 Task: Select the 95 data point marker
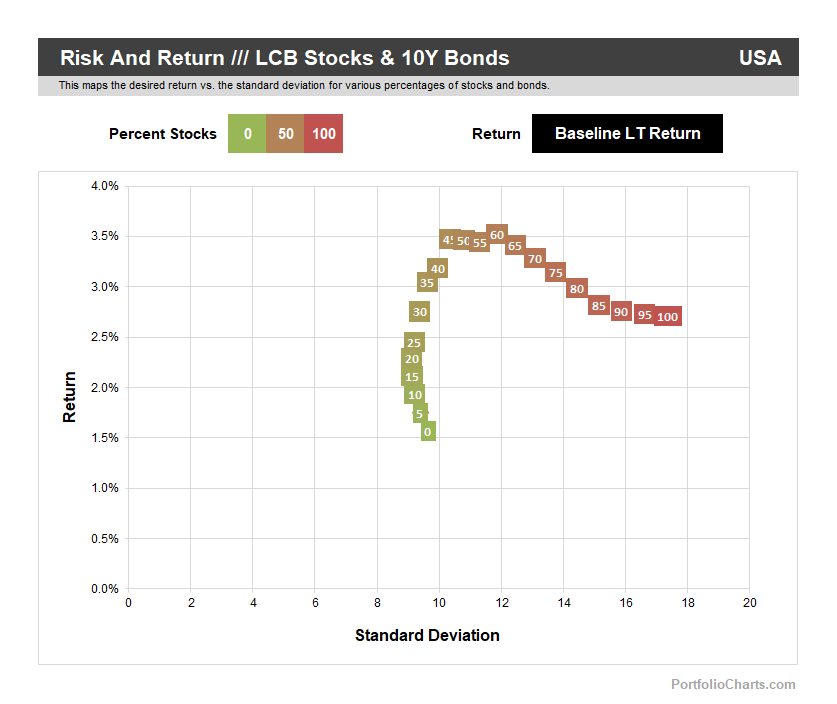point(645,315)
